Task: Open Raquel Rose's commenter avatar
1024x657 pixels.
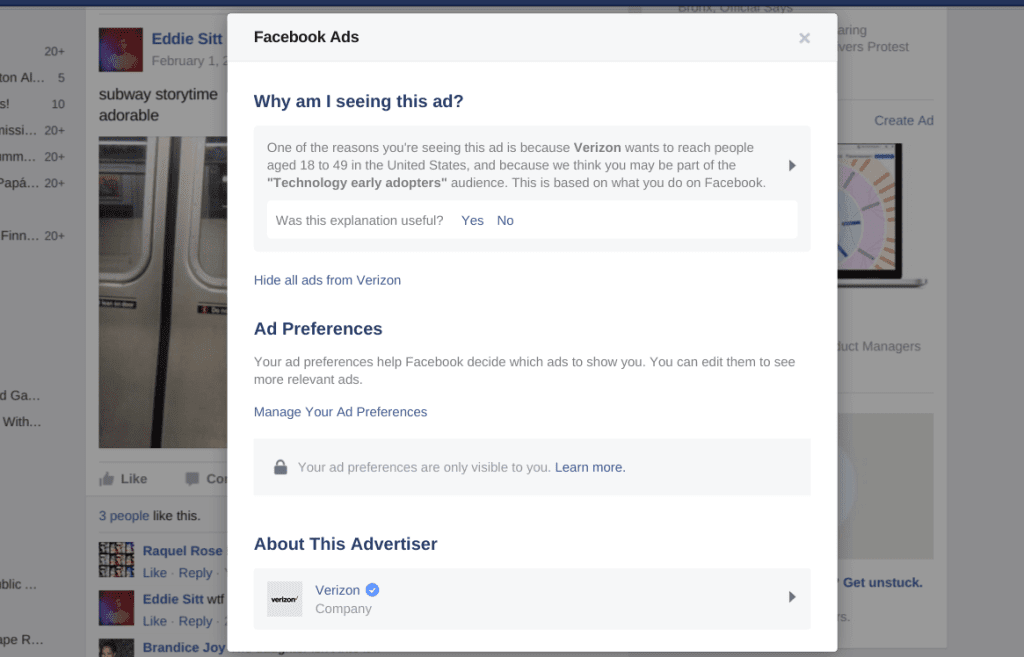Action: click(116, 560)
